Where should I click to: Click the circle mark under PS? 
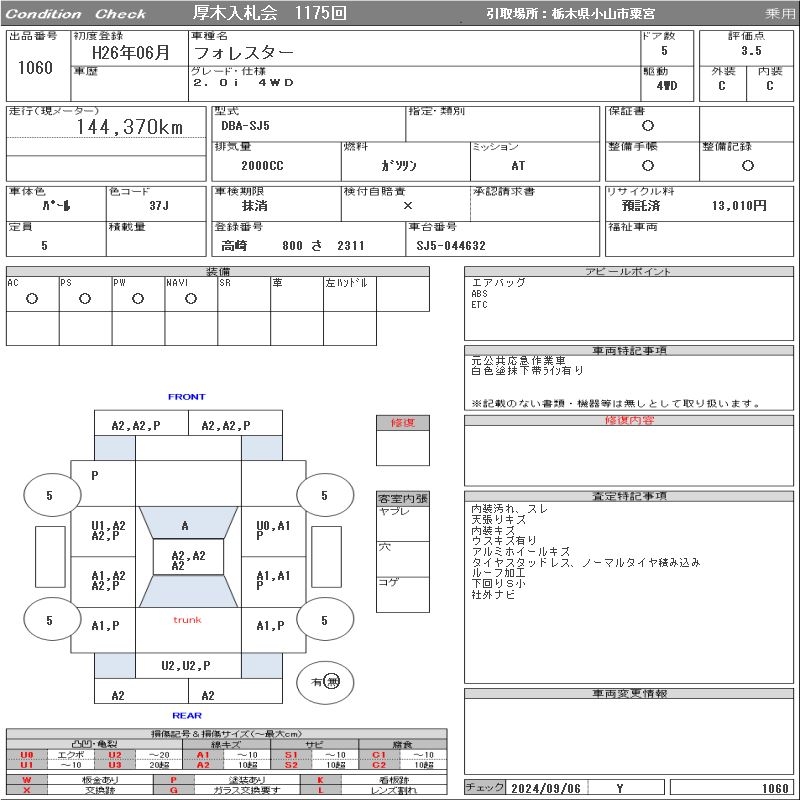[x=85, y=298]
